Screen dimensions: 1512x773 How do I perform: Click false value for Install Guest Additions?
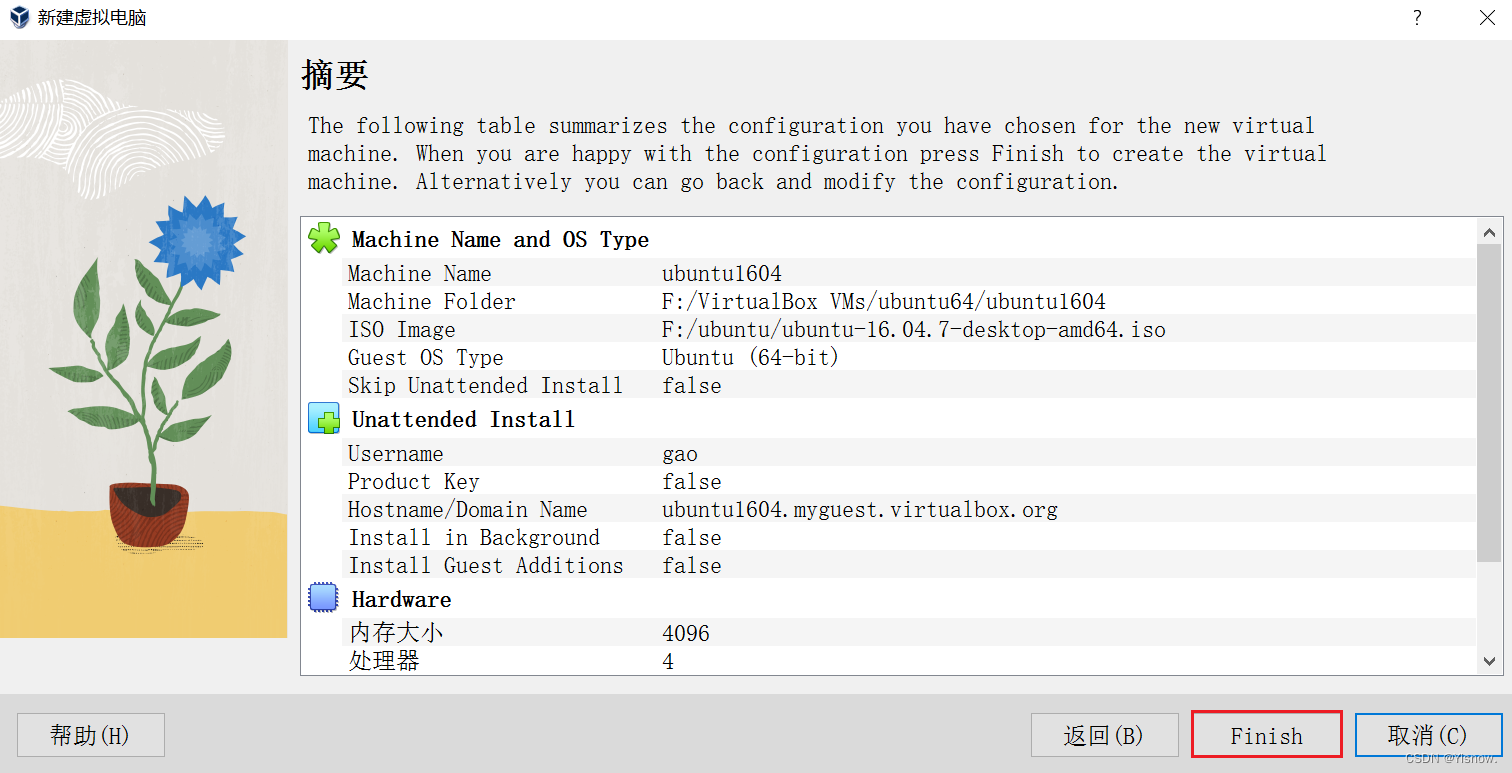[691, 566]
